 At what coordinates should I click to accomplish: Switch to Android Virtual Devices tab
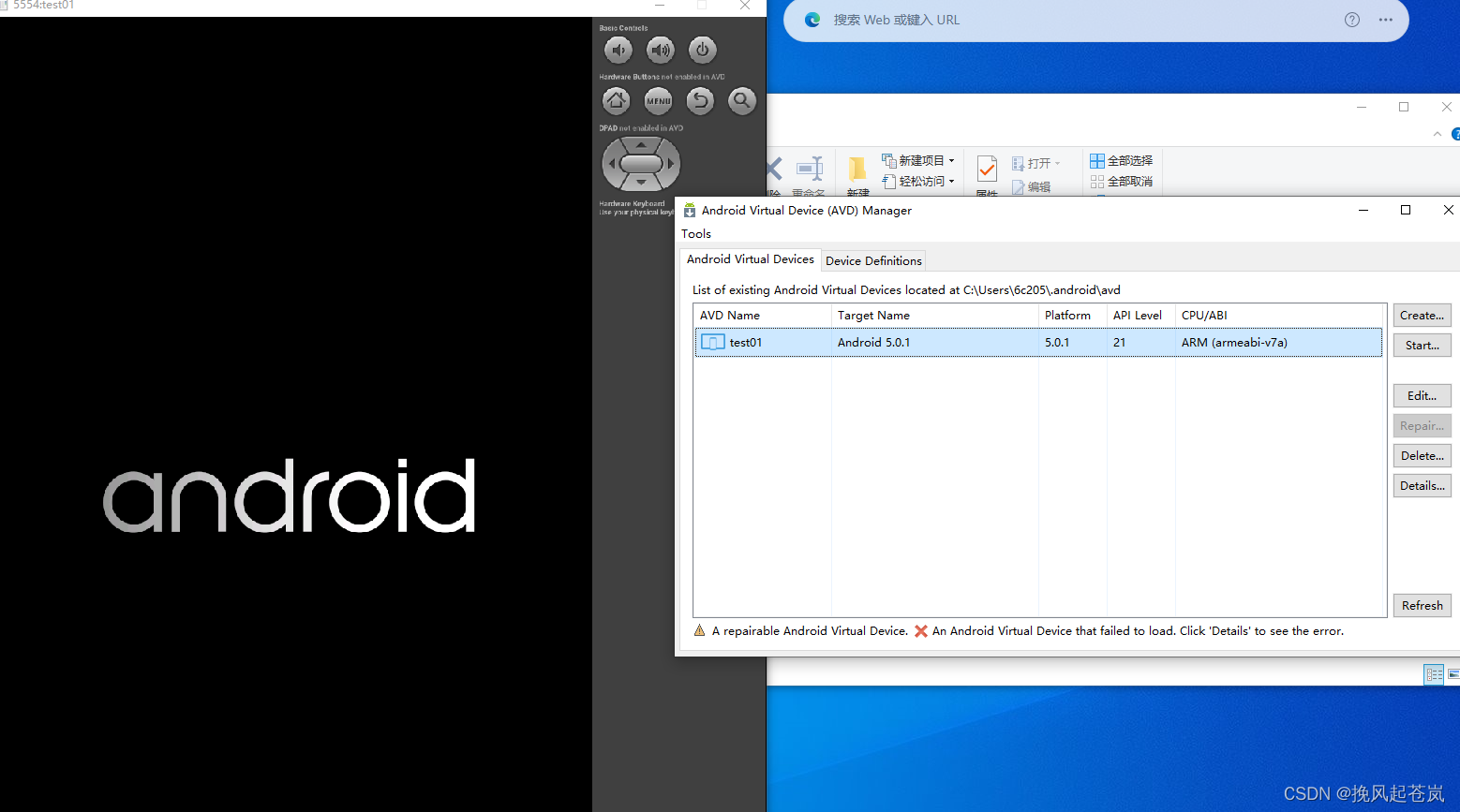coord(751,259)
